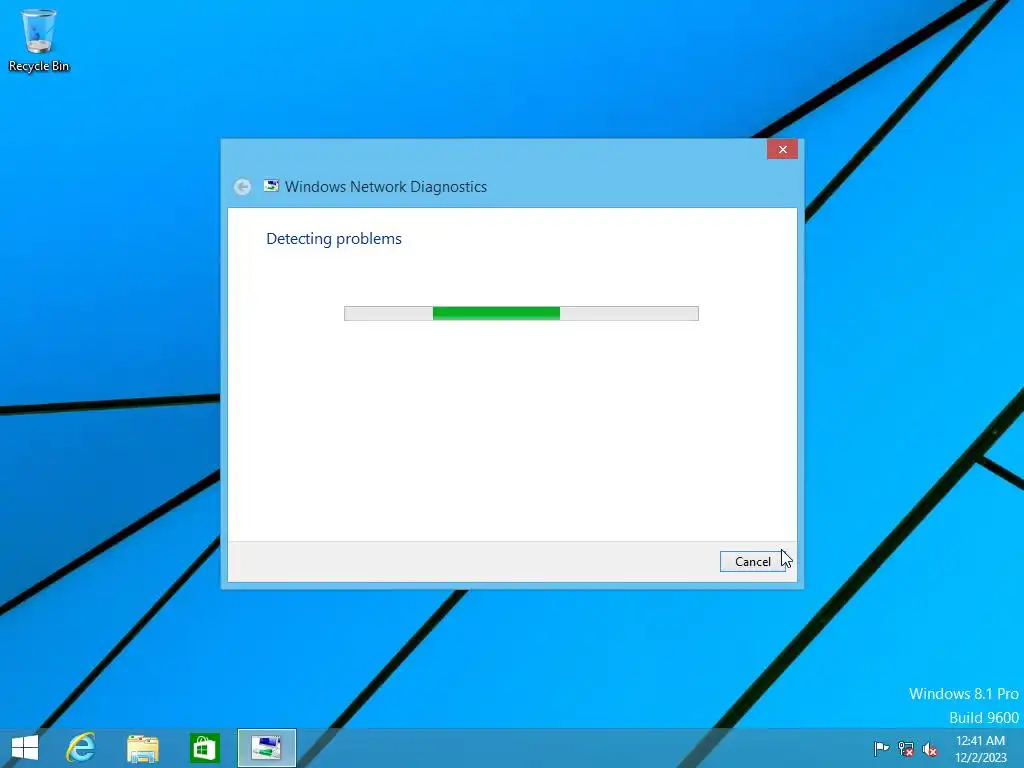1024x768 pixels.
Task: Go back using the wizard back arrow
Action: [242, 187]
